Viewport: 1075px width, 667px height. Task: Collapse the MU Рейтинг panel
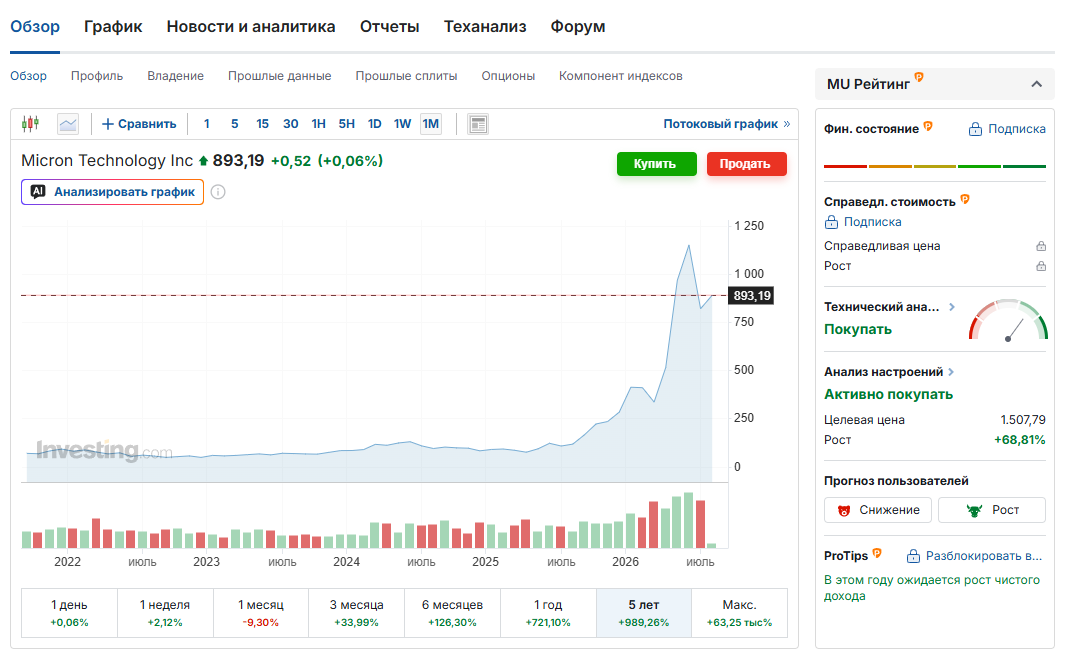pyautogui.click(x=1037, y=84)
